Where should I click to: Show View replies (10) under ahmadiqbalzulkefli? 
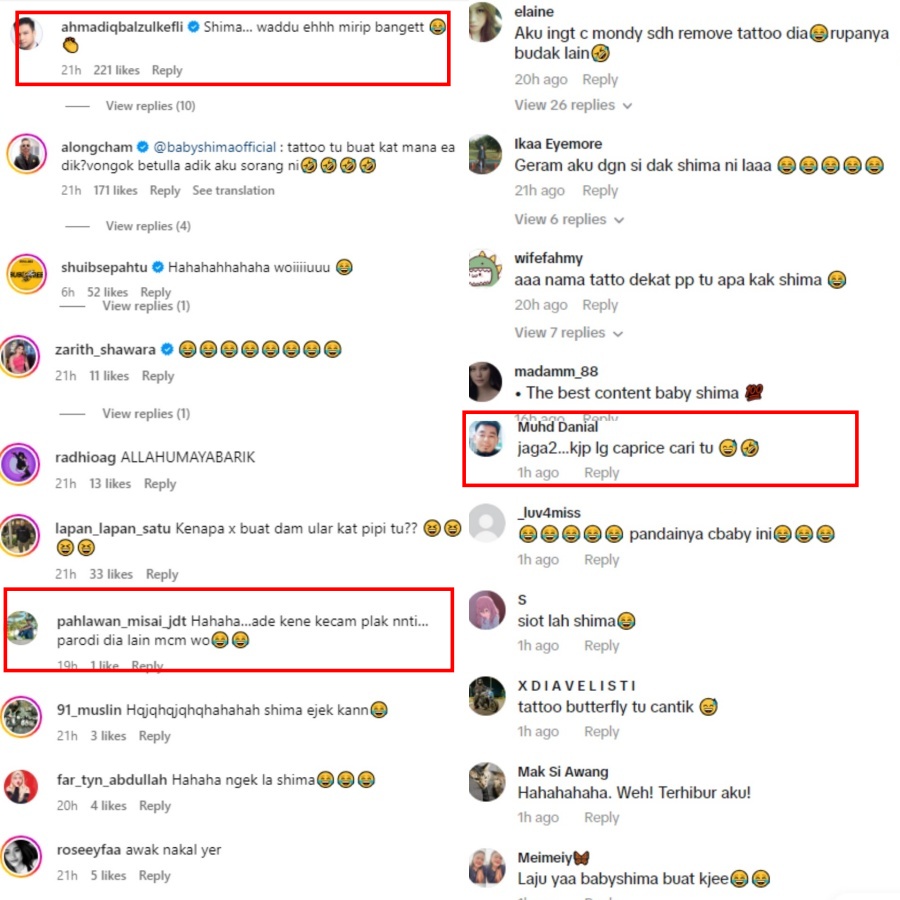[150, 106]
